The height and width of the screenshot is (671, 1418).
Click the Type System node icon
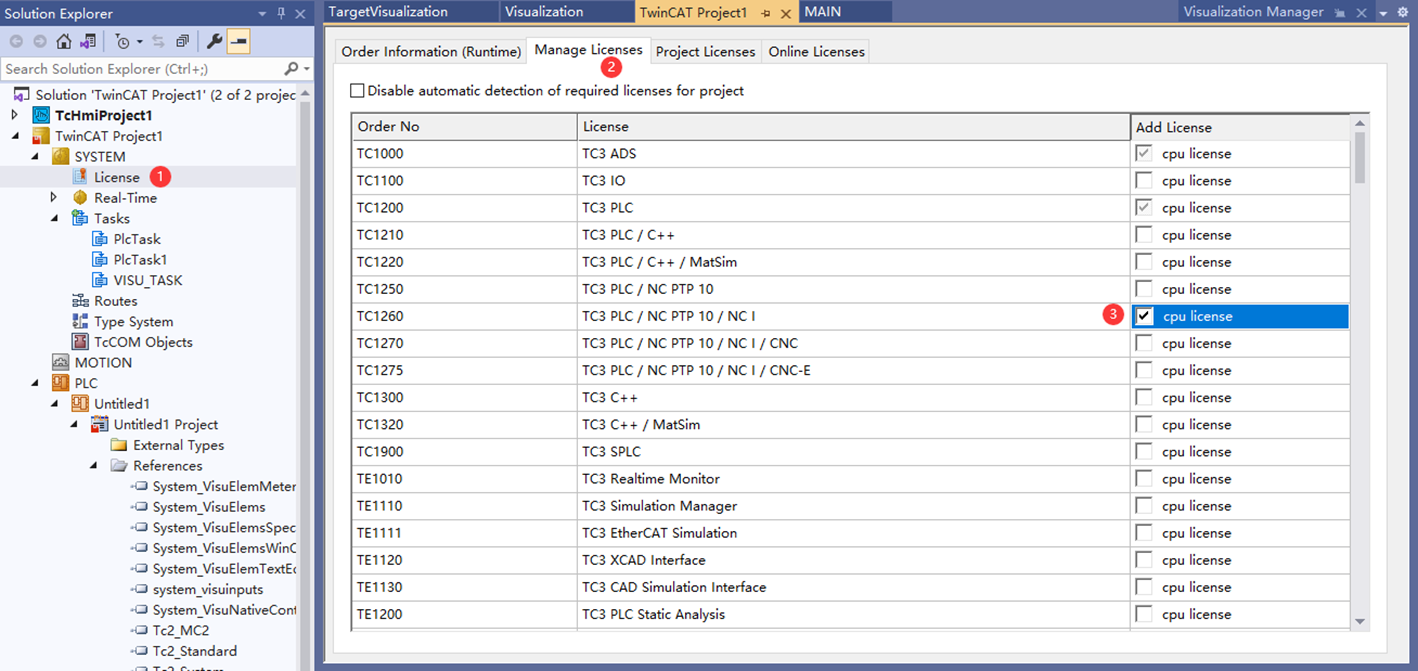pos(80,321)
